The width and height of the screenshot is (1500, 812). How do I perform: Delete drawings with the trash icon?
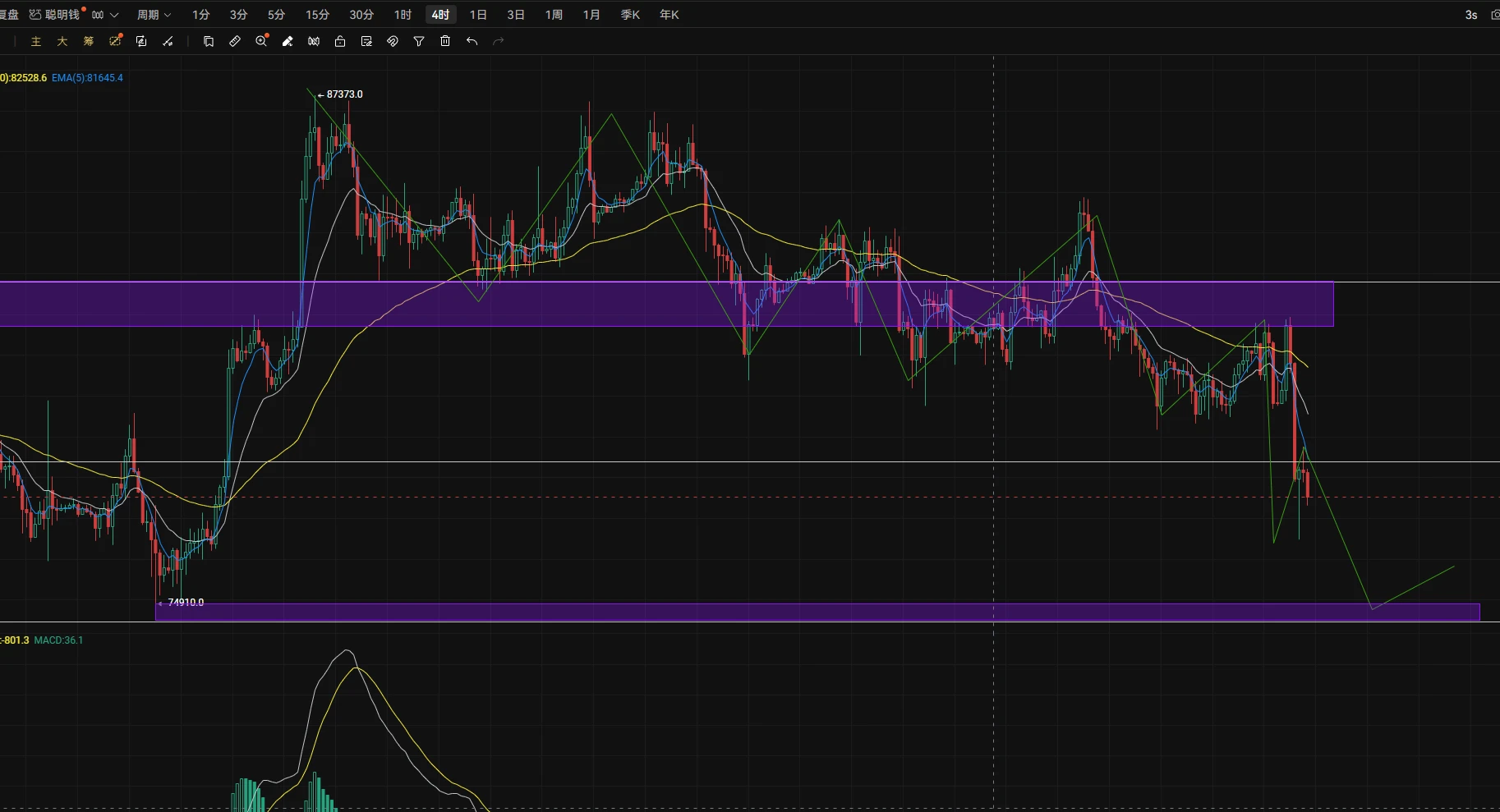point(445,41)
